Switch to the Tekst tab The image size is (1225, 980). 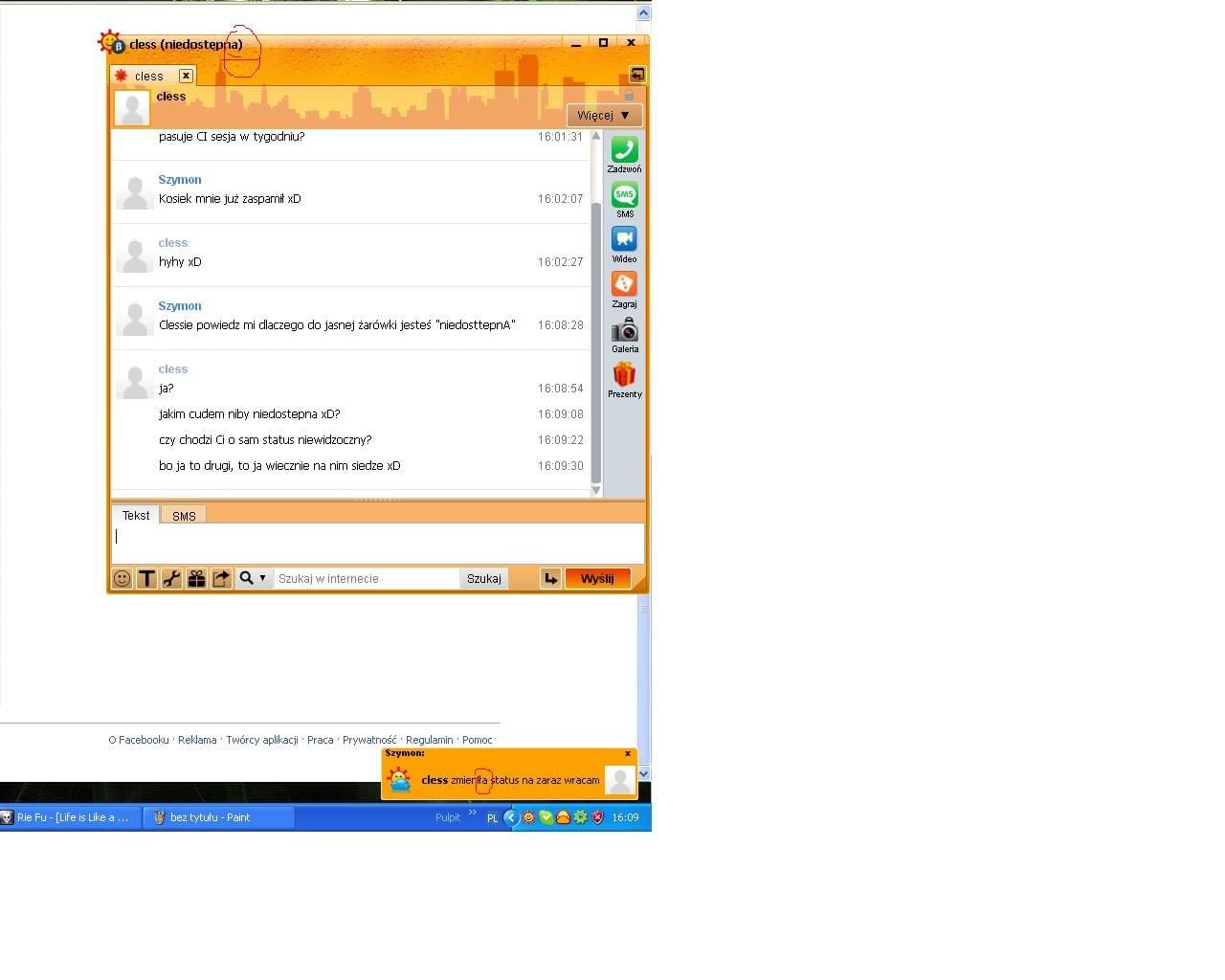136,515
